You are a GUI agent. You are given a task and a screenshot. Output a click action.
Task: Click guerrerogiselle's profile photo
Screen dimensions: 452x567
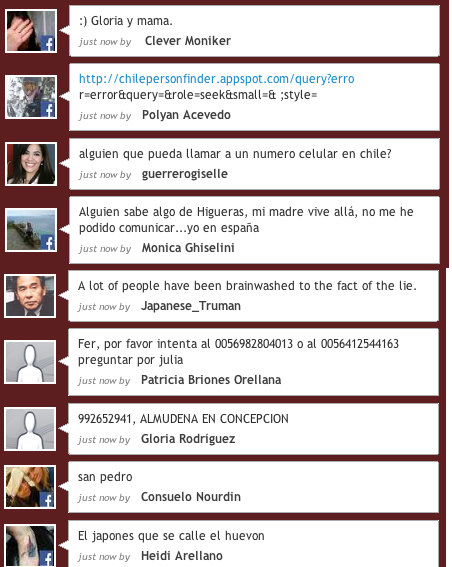pyautogui.click(x=31, y=164)
